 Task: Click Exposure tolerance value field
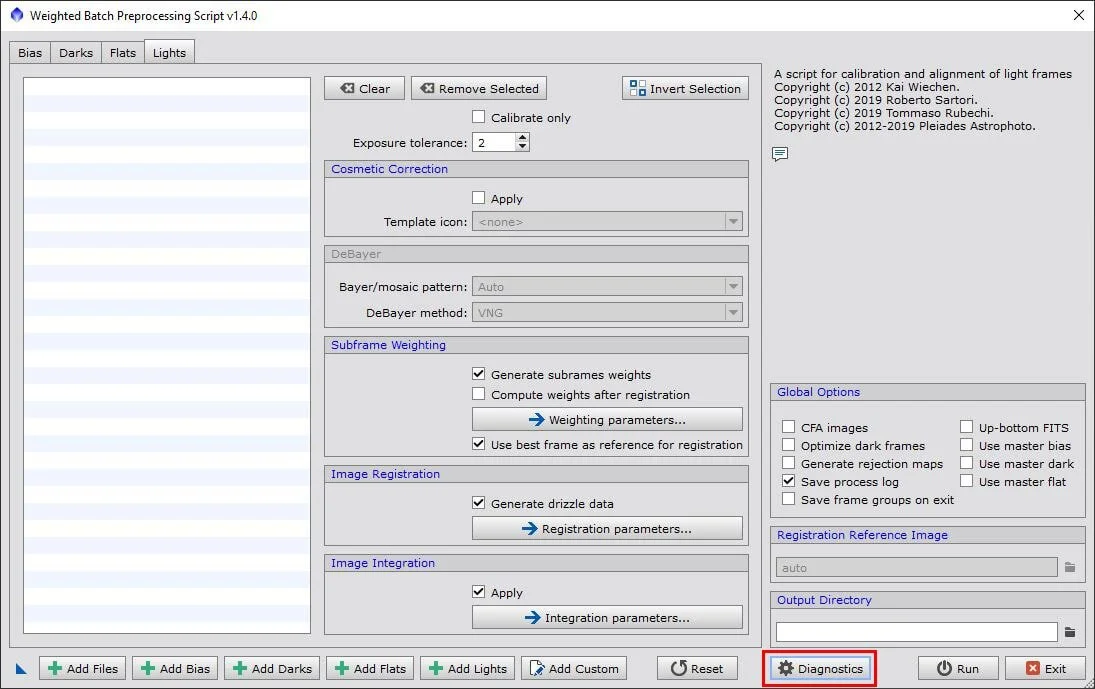494,142
